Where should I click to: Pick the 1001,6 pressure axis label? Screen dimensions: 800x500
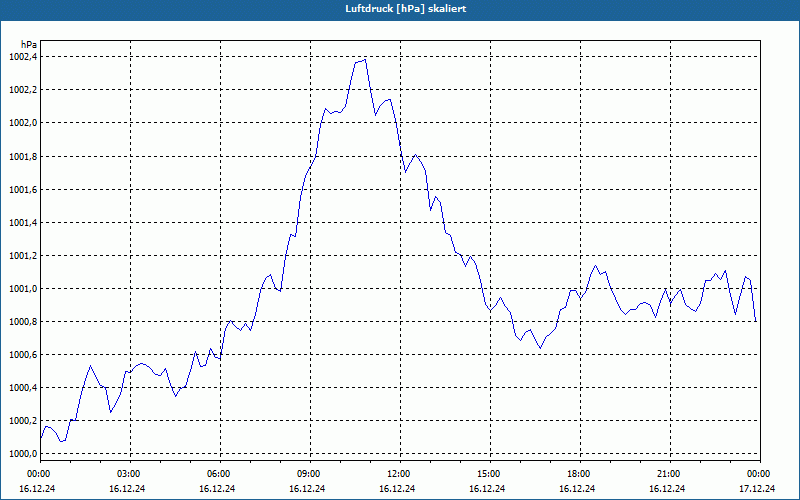pyautogui.click(x=23, y=190)
